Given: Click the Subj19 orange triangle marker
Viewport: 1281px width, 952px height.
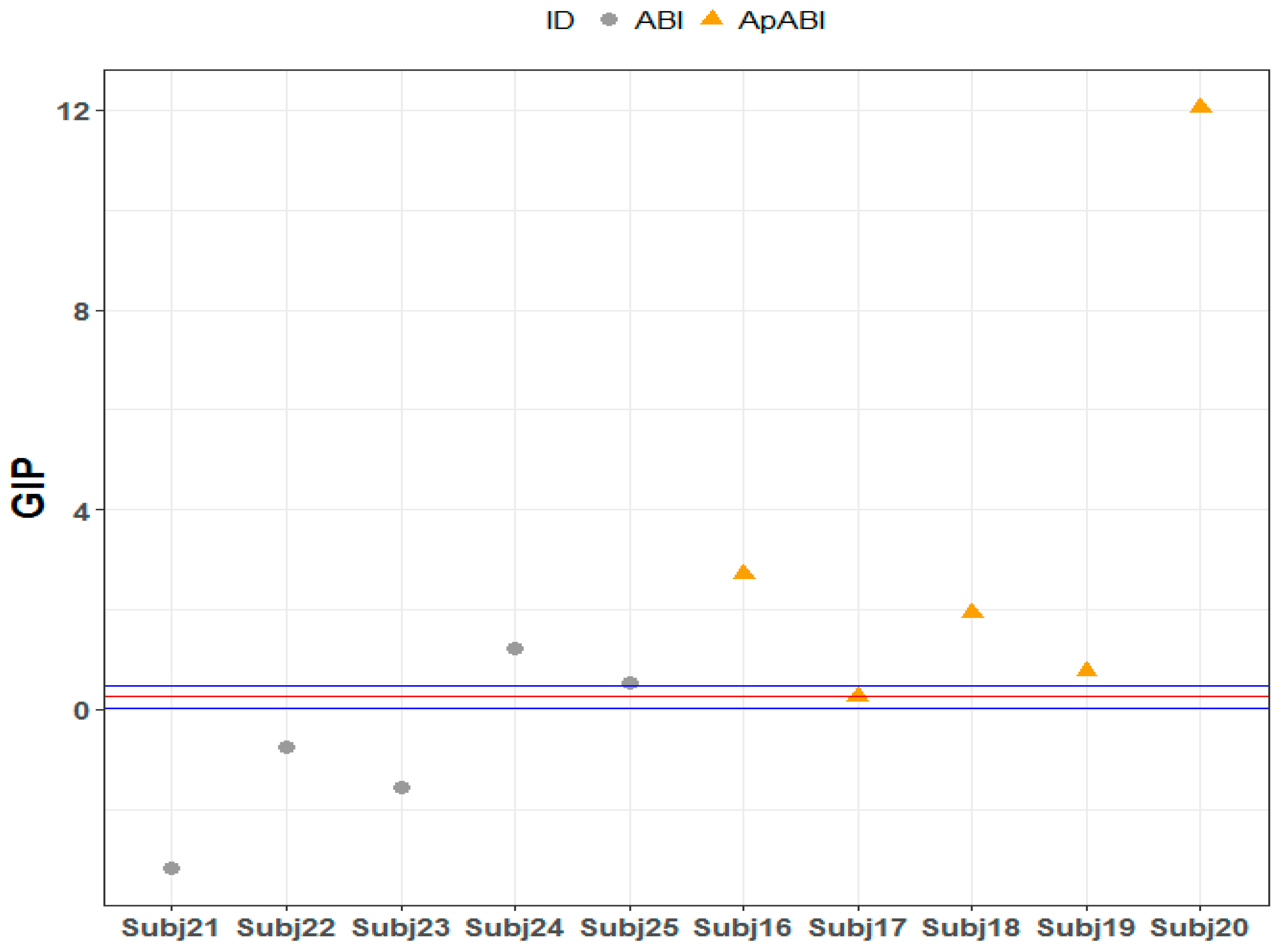Looking at the screenshot, I should 1086,670.
